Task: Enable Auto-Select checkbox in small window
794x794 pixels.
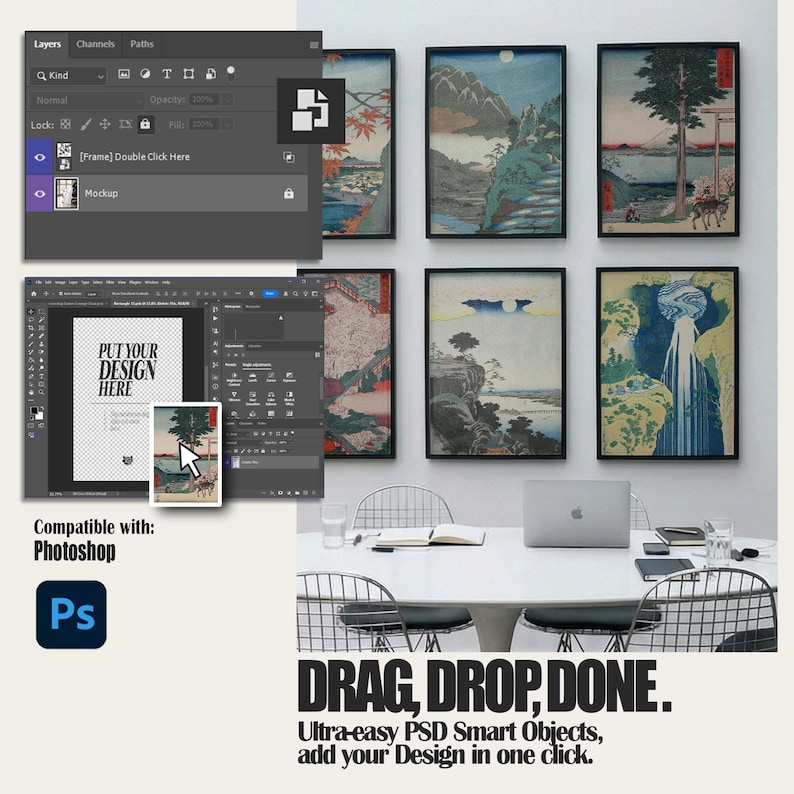Action: (x=61, y=294)
